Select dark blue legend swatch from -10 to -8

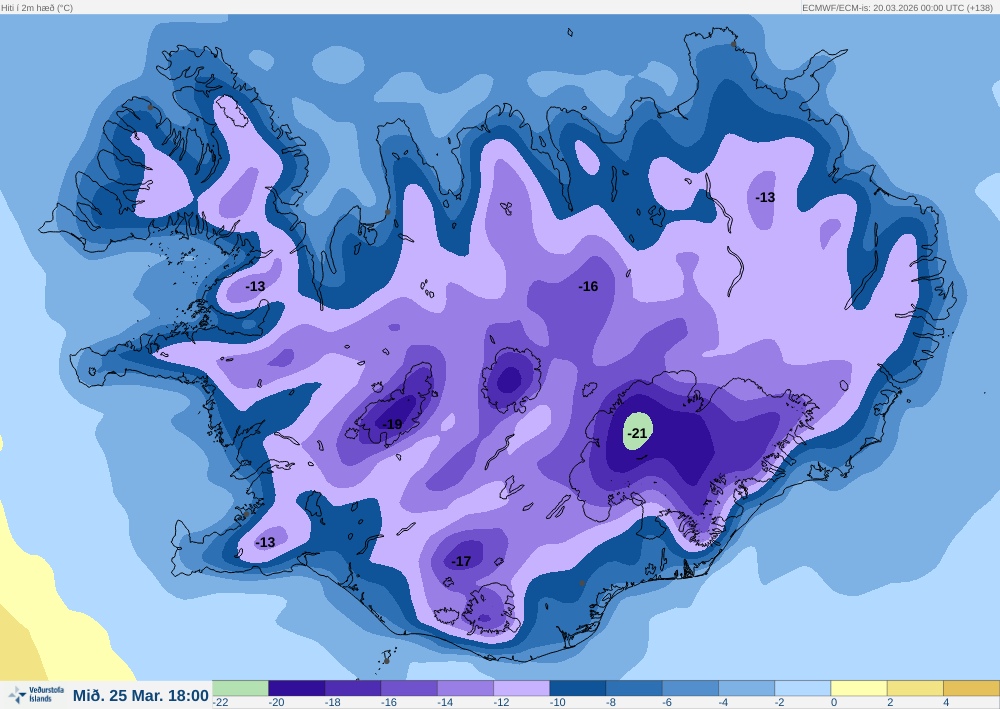[x=578, y=688]
